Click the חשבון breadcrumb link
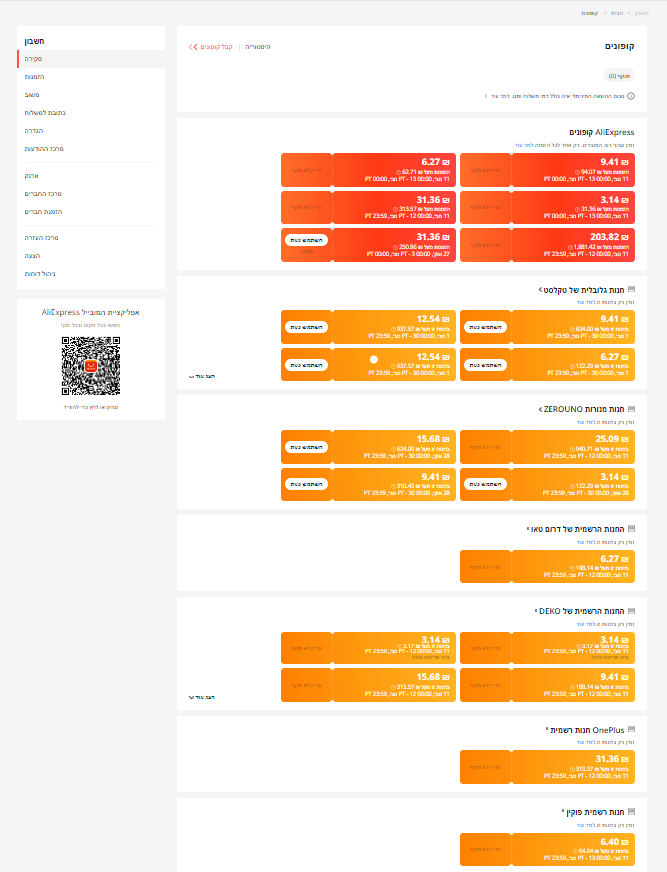Viewport: 667px width, 872px height. point(641,13)
